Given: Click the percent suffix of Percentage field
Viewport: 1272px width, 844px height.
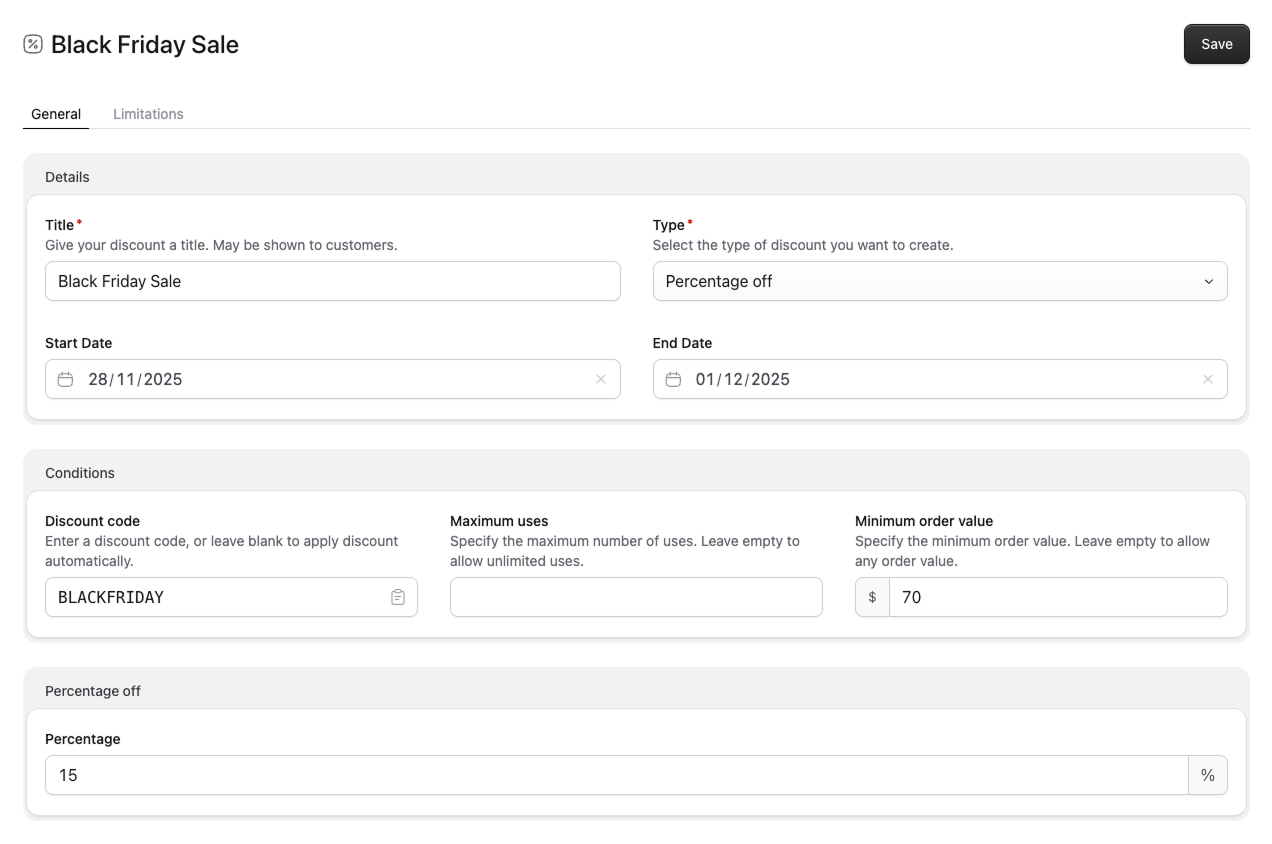Looking at the screenshot, I should point(1208,775).
